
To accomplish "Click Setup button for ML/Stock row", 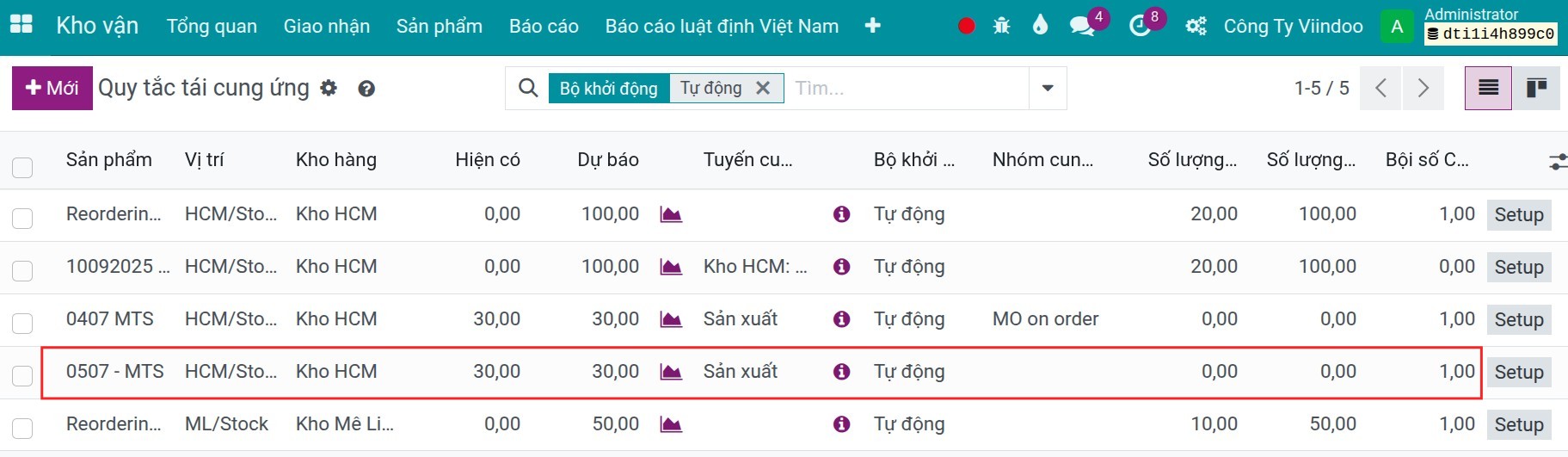I will 1519,424.
